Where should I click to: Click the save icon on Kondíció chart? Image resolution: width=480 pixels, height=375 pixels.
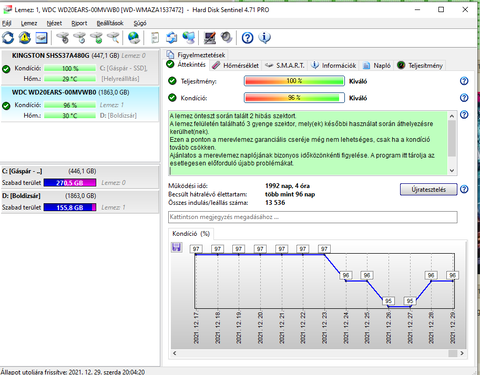pos(176,247)
